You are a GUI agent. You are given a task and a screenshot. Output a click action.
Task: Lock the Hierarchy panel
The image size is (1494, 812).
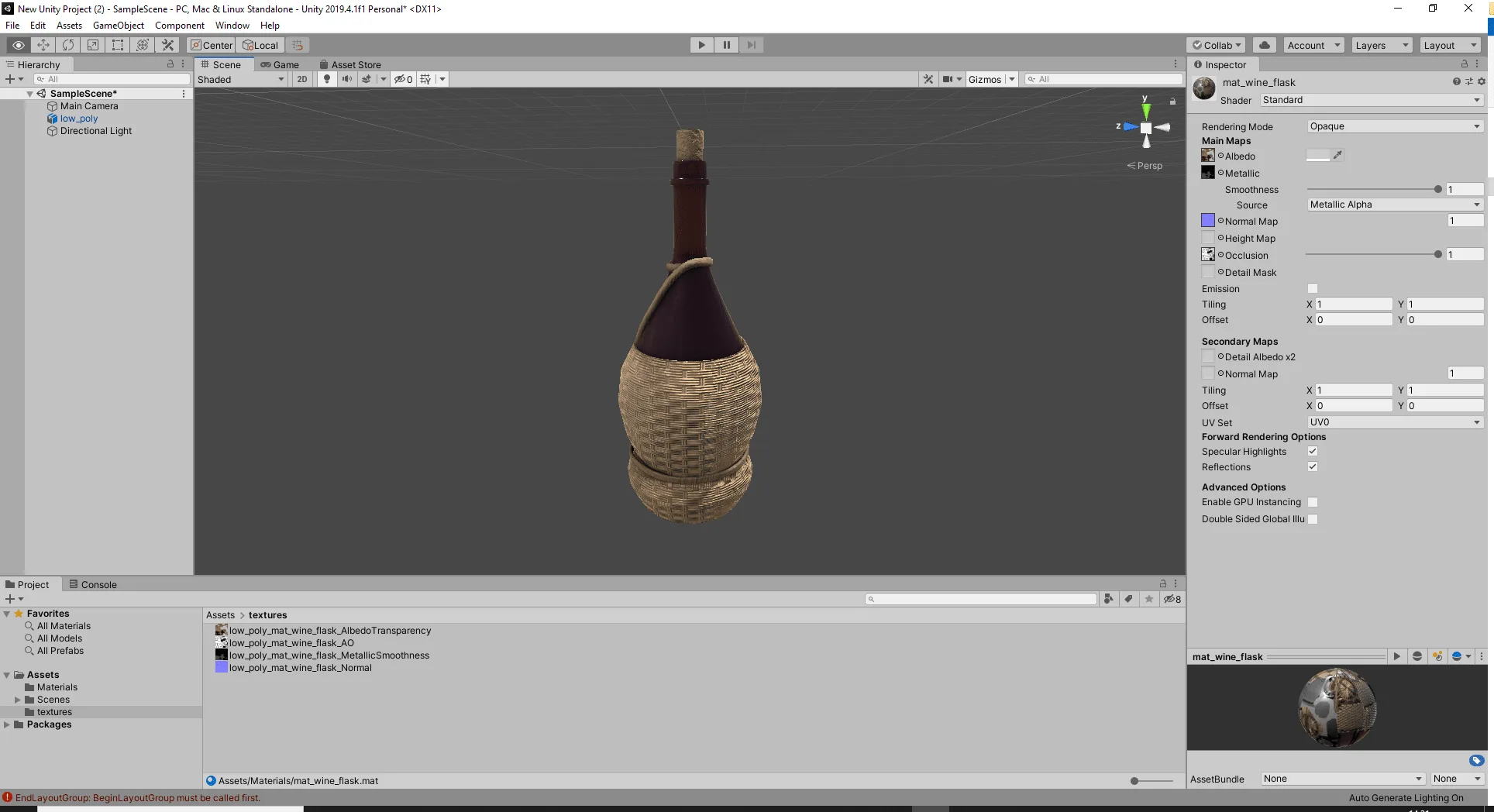[170, 64]
